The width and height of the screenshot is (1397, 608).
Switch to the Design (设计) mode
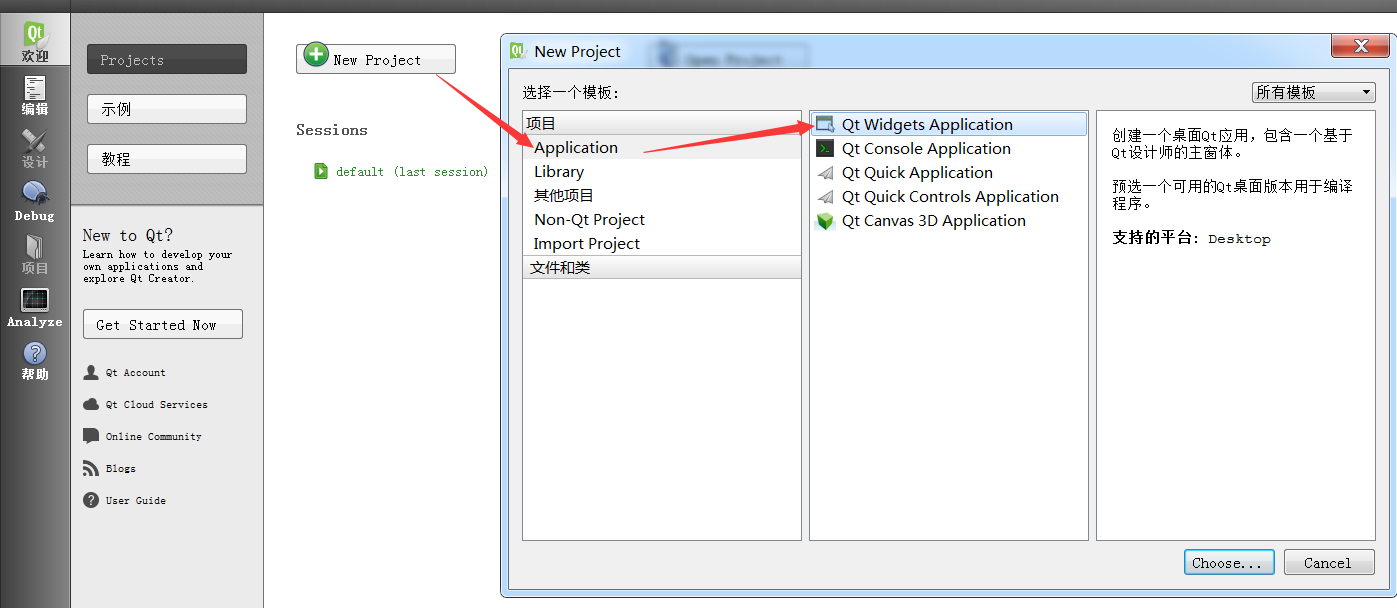click(x=35, y=148)
